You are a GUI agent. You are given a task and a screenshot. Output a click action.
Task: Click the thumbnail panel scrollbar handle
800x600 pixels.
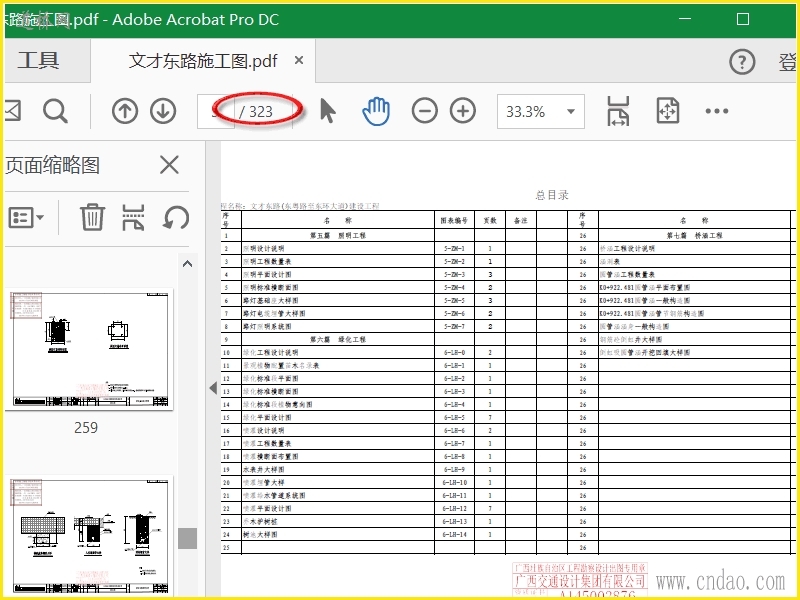click(x=187, y=538)
